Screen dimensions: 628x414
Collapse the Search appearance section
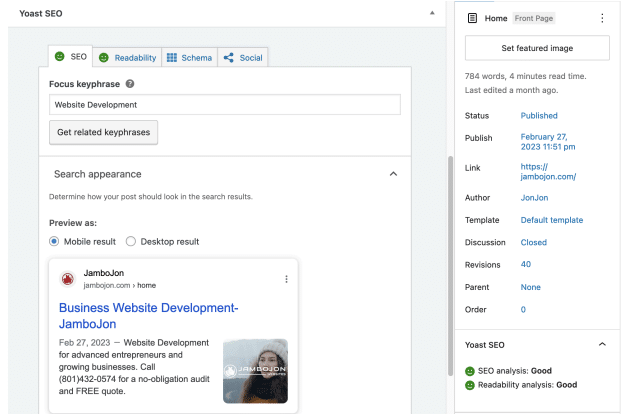[x=393, y=174]
